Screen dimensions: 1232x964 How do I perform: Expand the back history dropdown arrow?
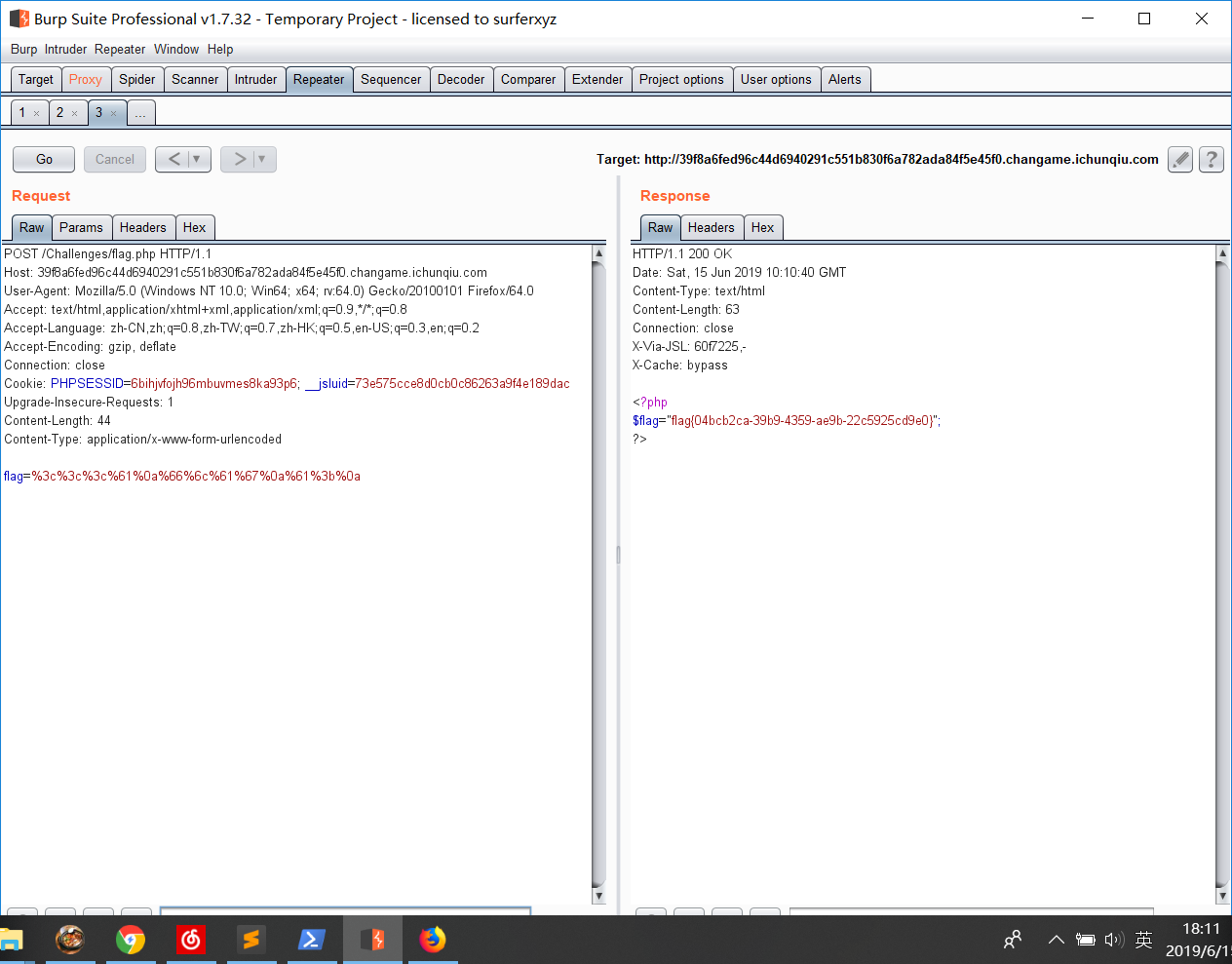click(x=197, y=159)
